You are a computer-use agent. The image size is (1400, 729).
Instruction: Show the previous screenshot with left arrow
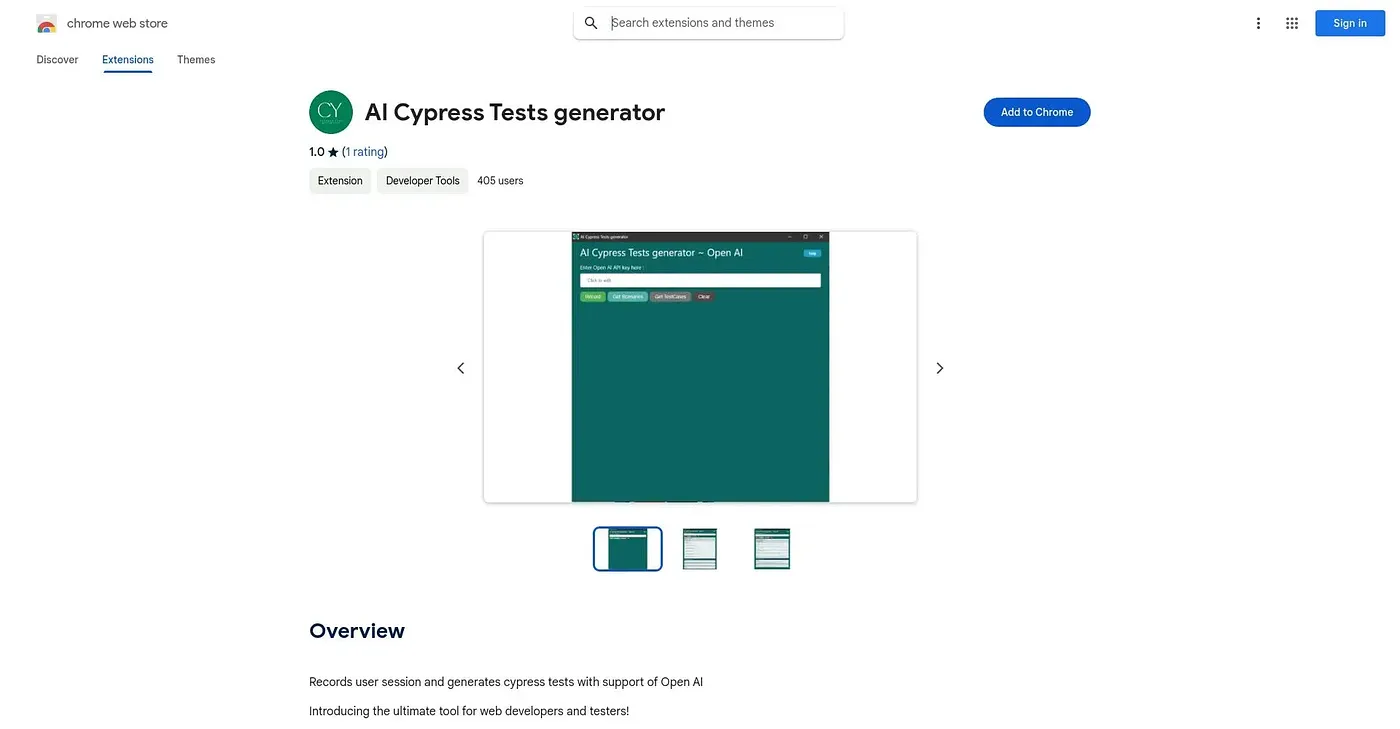pyautogui.click(x=461, y=368)
